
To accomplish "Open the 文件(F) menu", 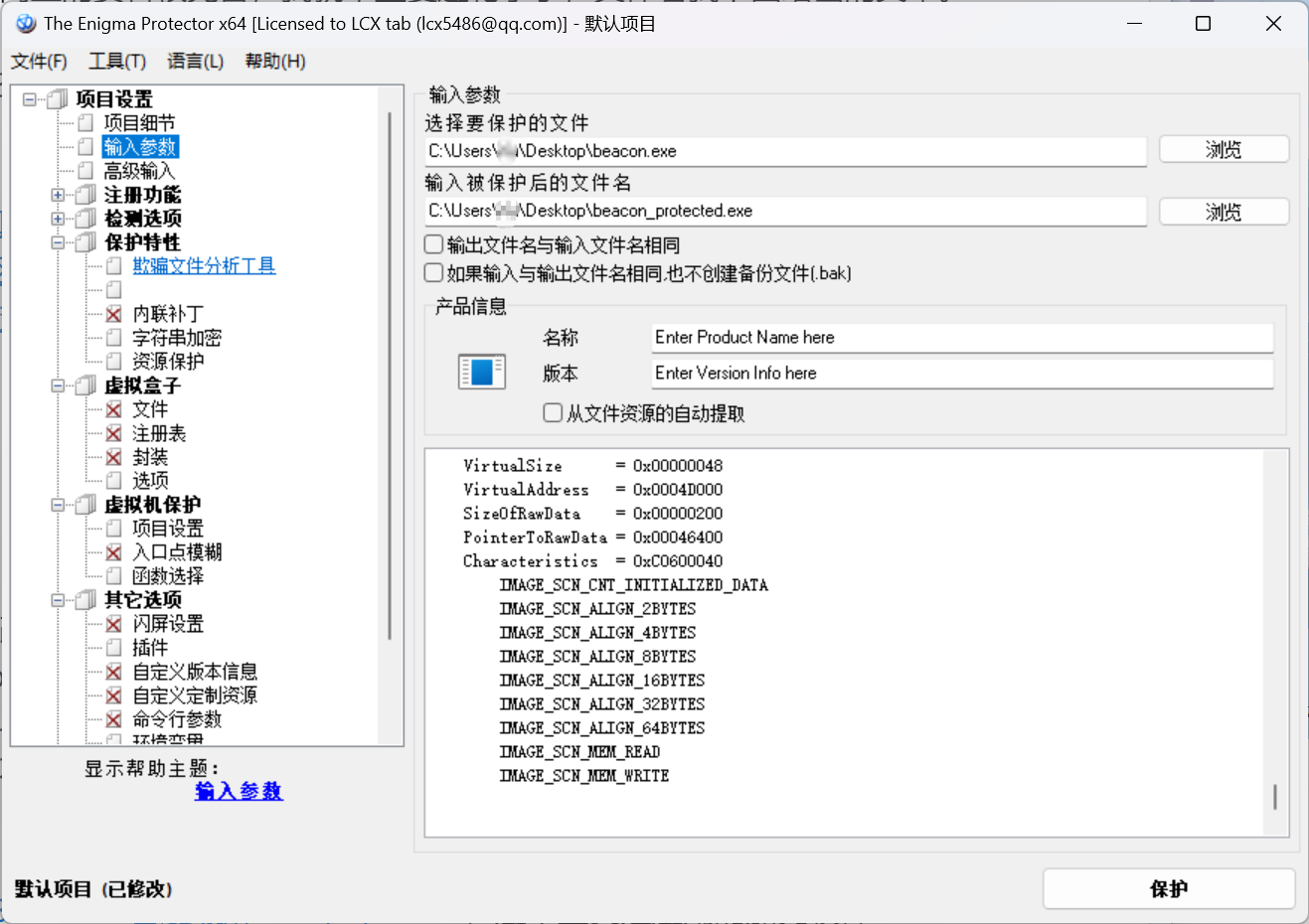I will (39, 62).
